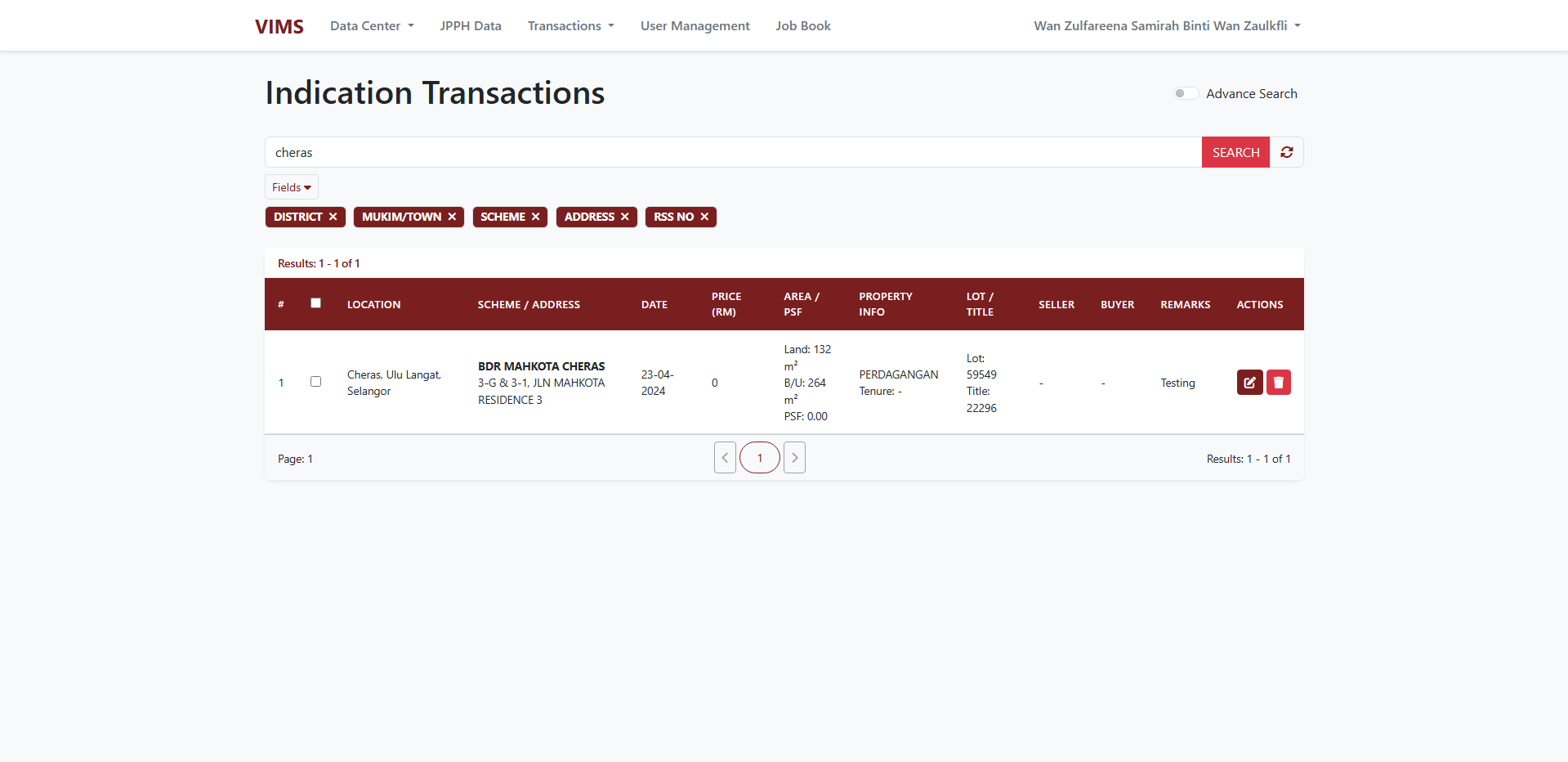
Task: Expand the Data Center menu
Action: (x=372, y=26)
